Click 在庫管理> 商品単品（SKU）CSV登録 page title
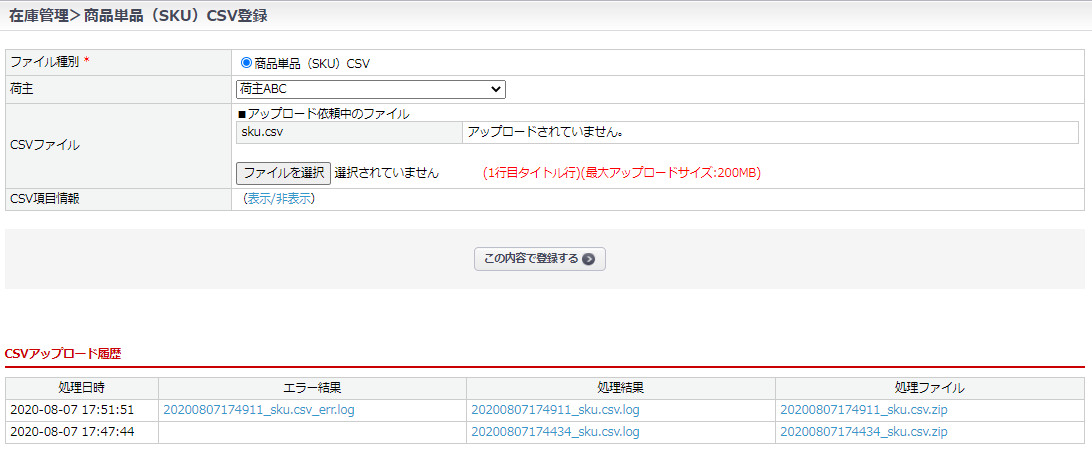Screen dimensions: 1092x452 point(138,17)
